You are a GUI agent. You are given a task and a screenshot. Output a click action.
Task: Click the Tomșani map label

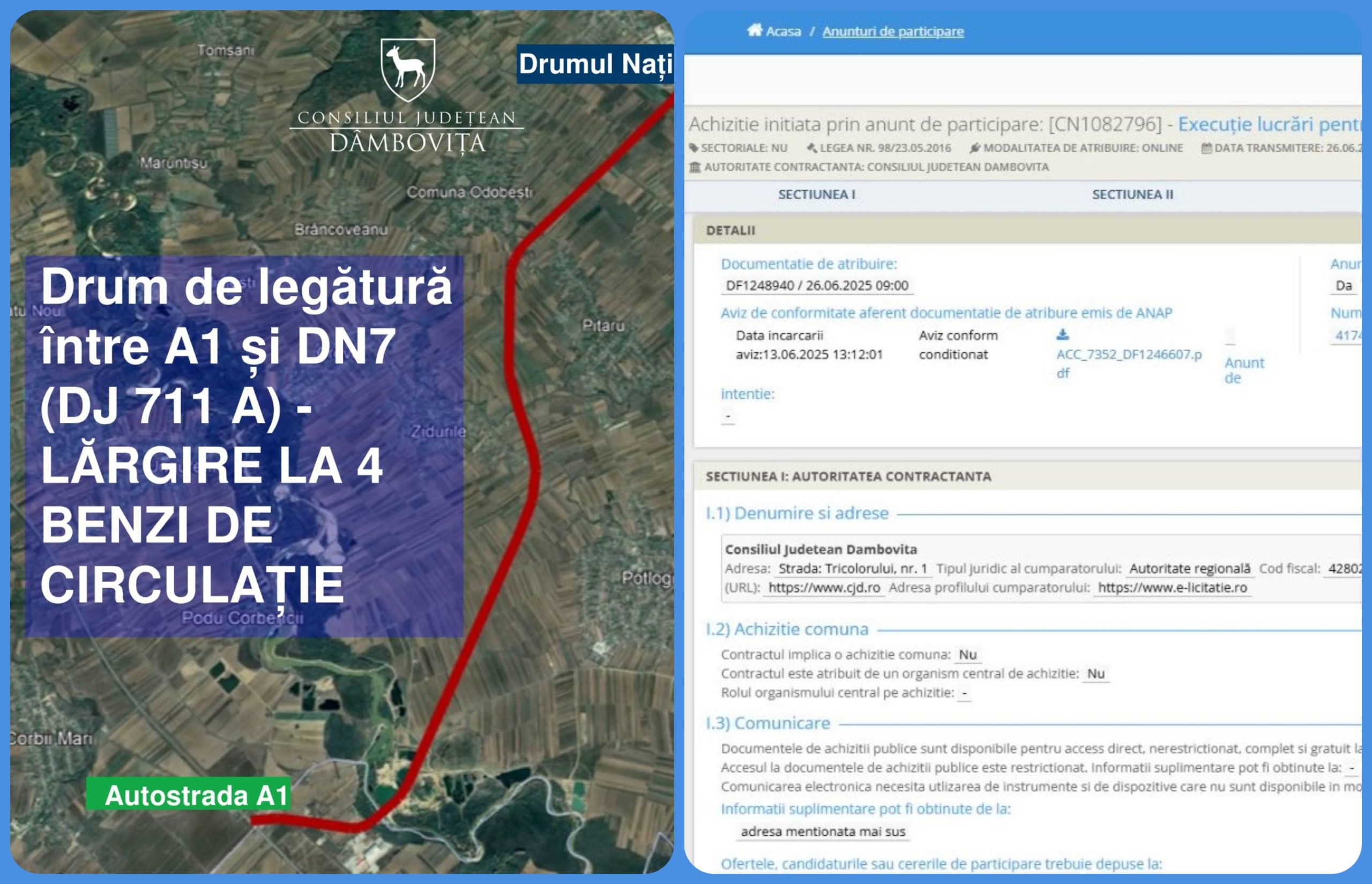click(226, 50)
